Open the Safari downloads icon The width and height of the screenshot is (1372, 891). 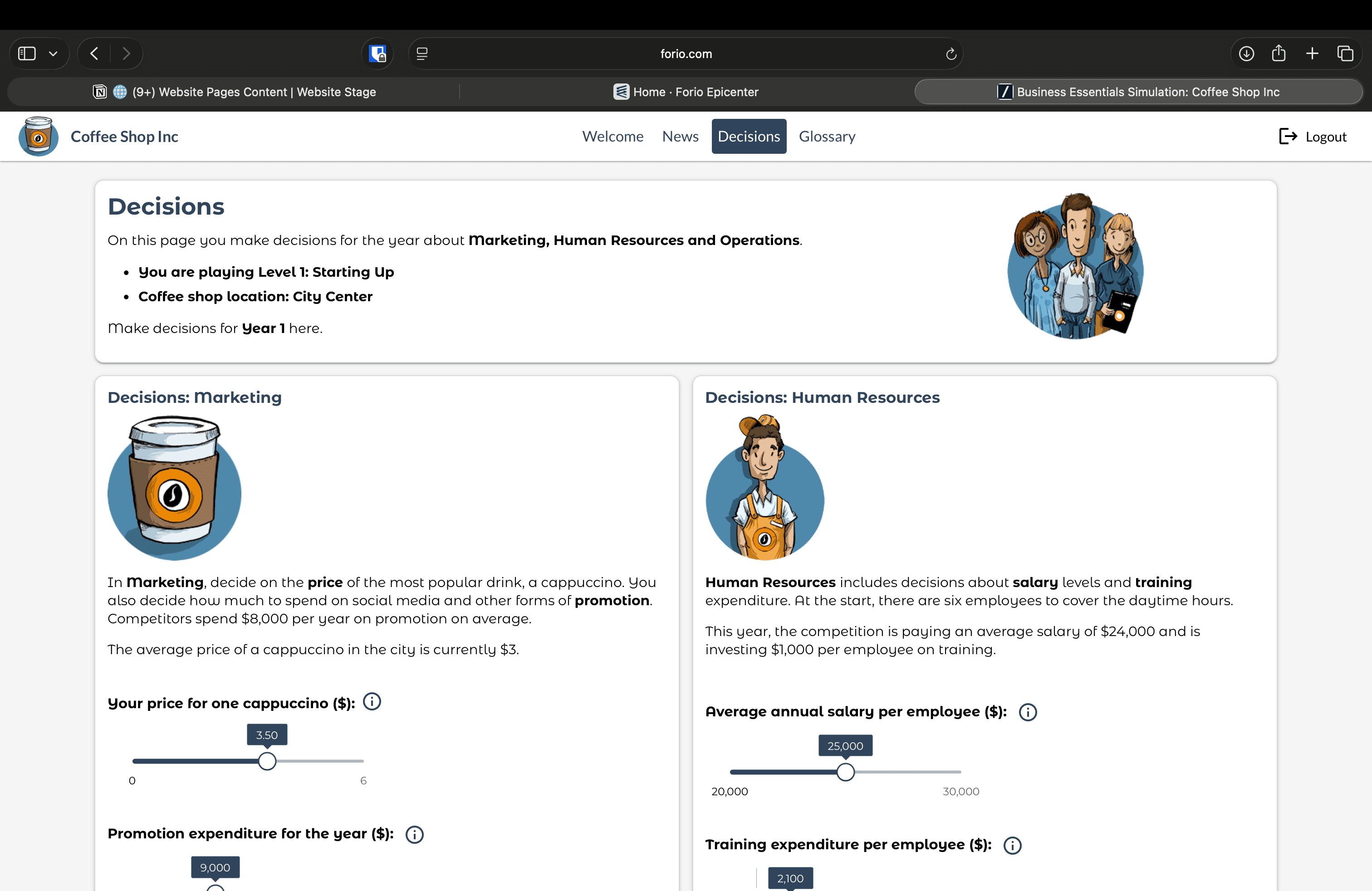(1246, 54)
